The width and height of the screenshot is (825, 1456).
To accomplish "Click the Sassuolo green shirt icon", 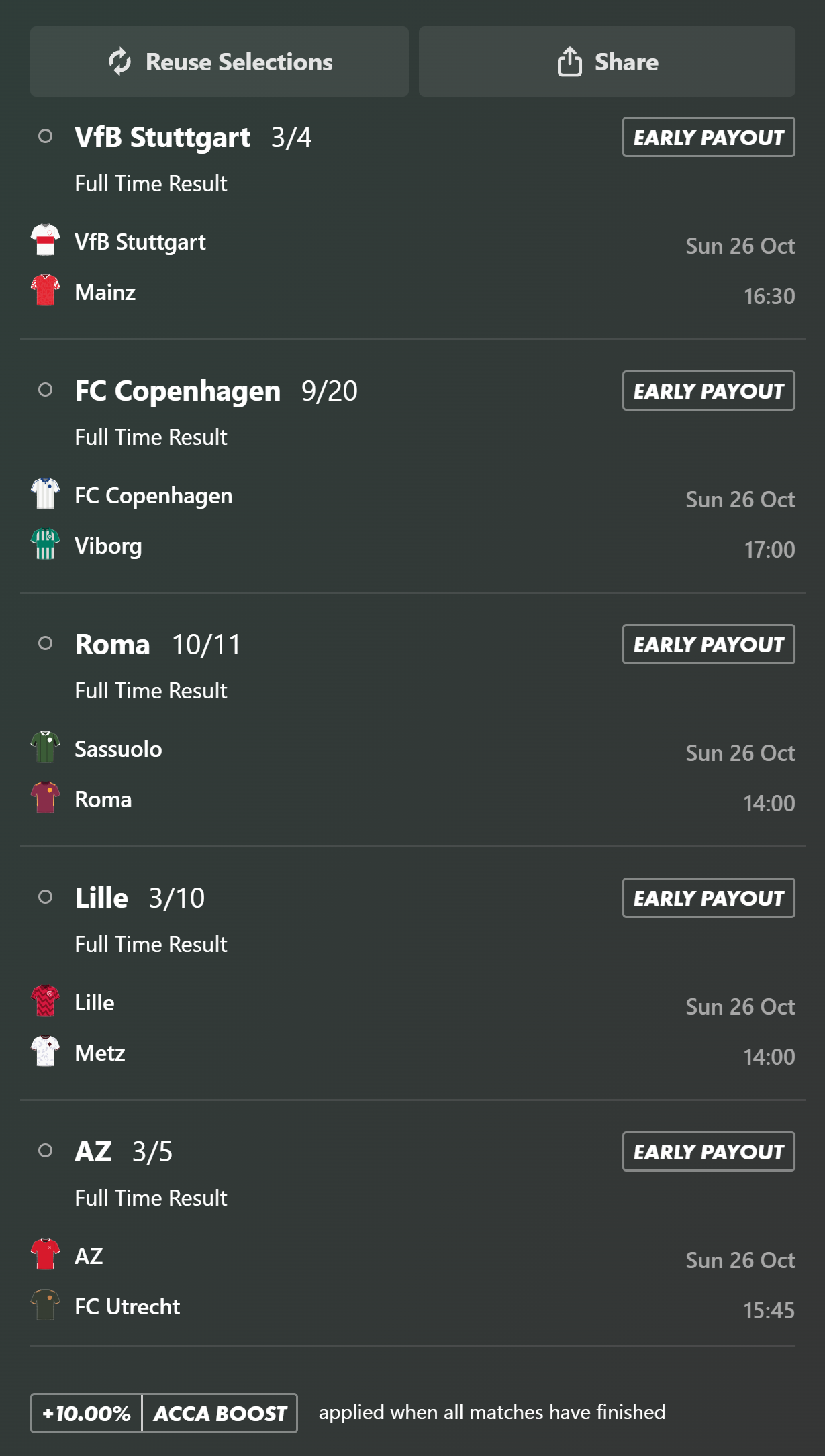I will tap(45, 747).
